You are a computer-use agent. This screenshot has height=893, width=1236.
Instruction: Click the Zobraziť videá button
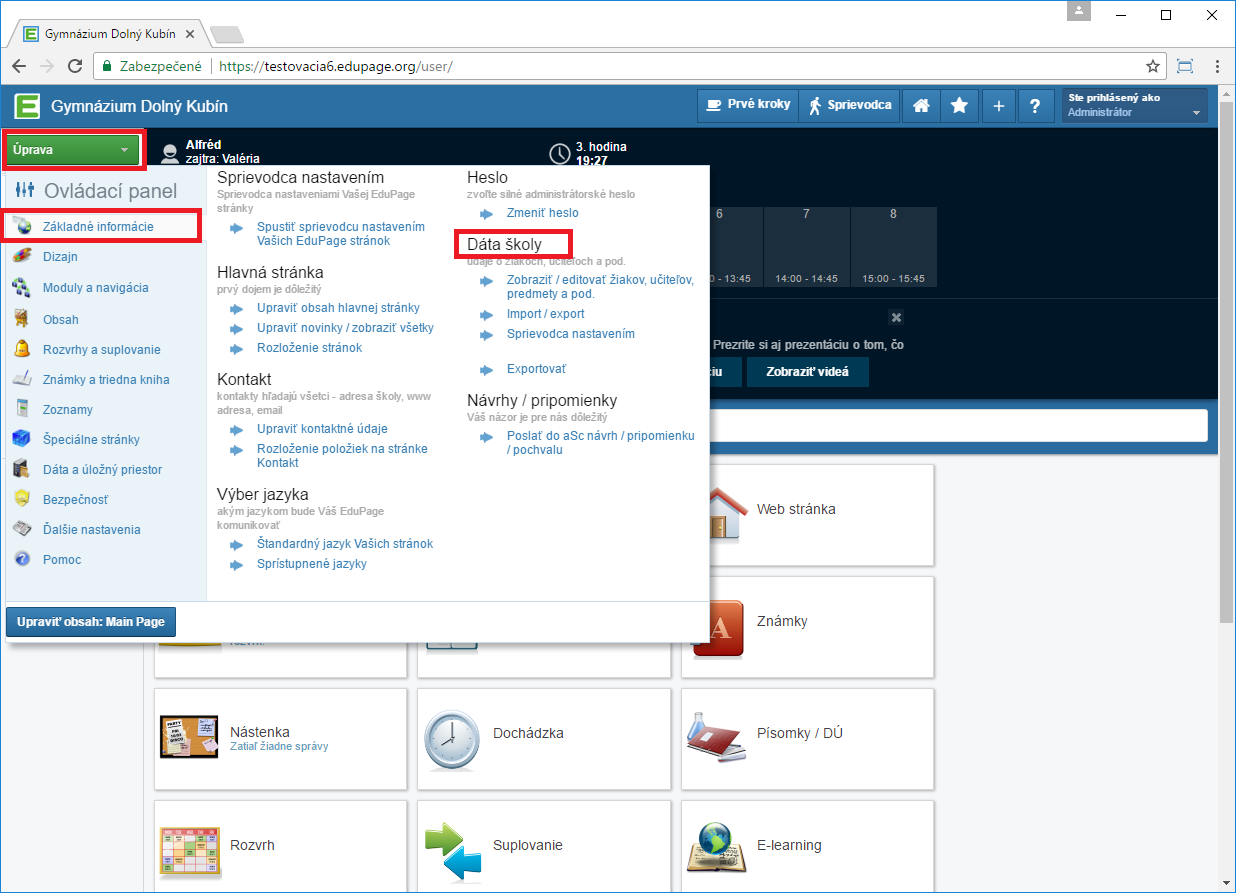coord(807,372)
